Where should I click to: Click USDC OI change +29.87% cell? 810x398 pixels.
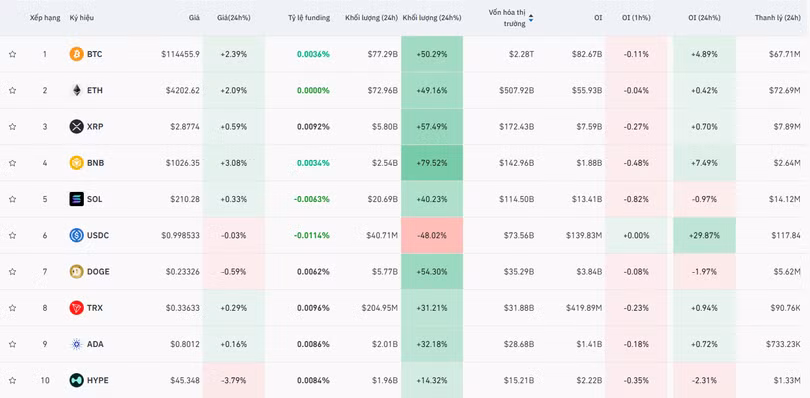click(x=704, y=235)
